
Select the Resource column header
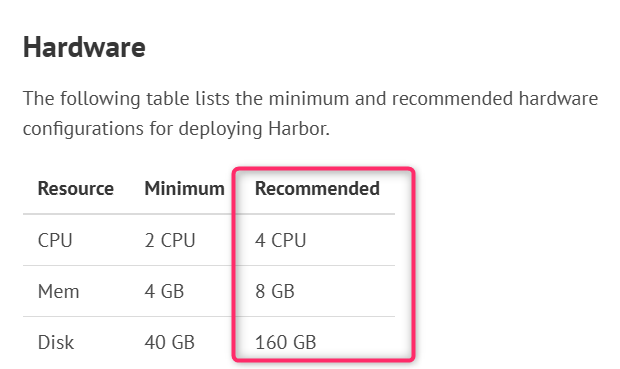(x=76, y=188)
